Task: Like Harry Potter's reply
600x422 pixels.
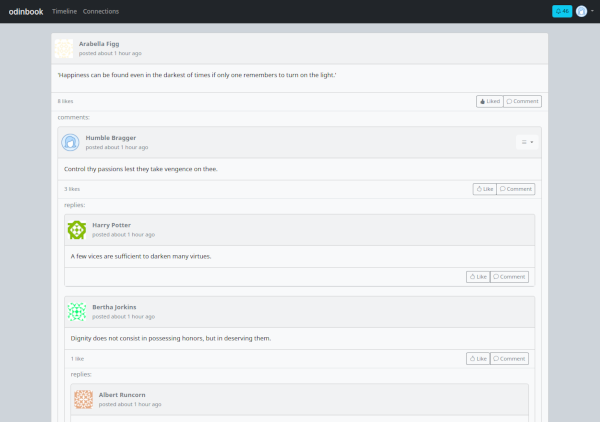Action: [x=478, y=277]
